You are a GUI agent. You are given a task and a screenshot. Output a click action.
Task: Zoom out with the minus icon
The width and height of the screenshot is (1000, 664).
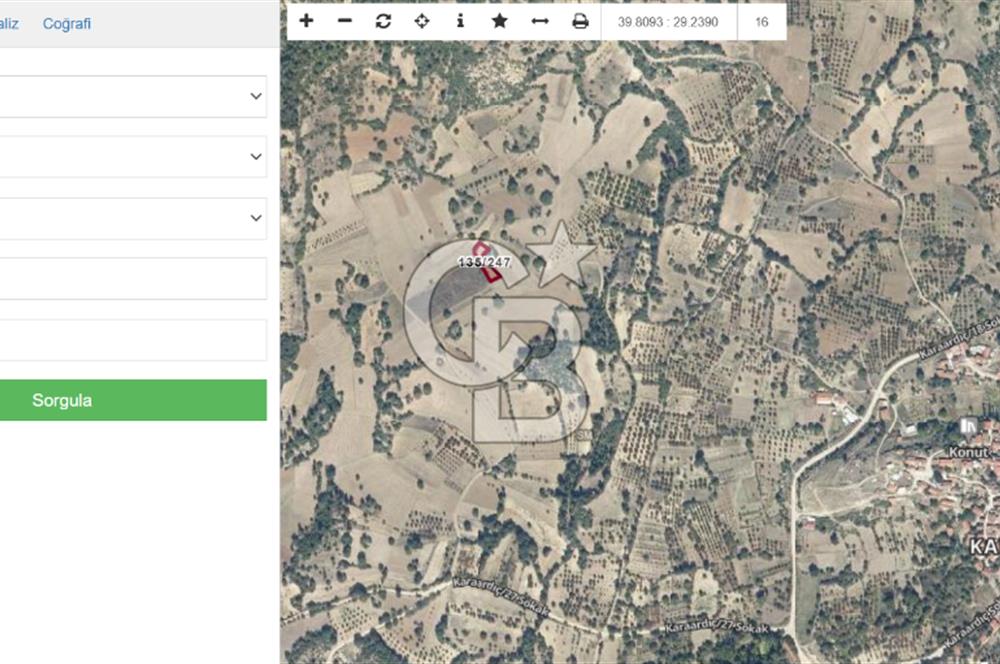(x=344, y=21)
